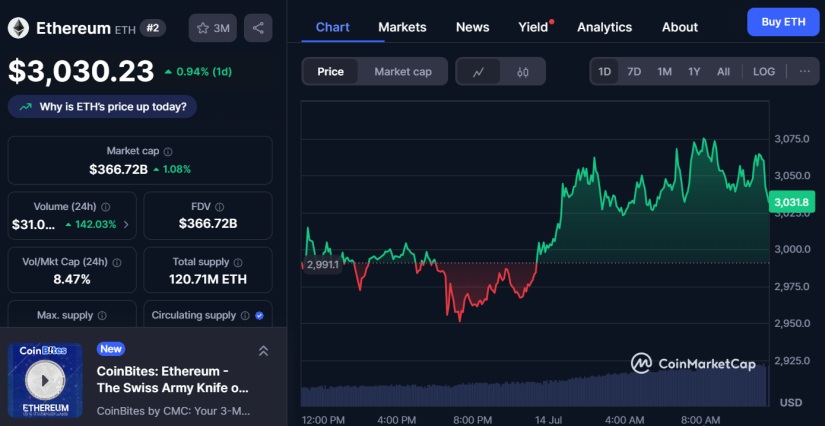Image resolution: width=825 pixels, height=426 pixels.
Task: Select the All time range
Action: [723, 72]
